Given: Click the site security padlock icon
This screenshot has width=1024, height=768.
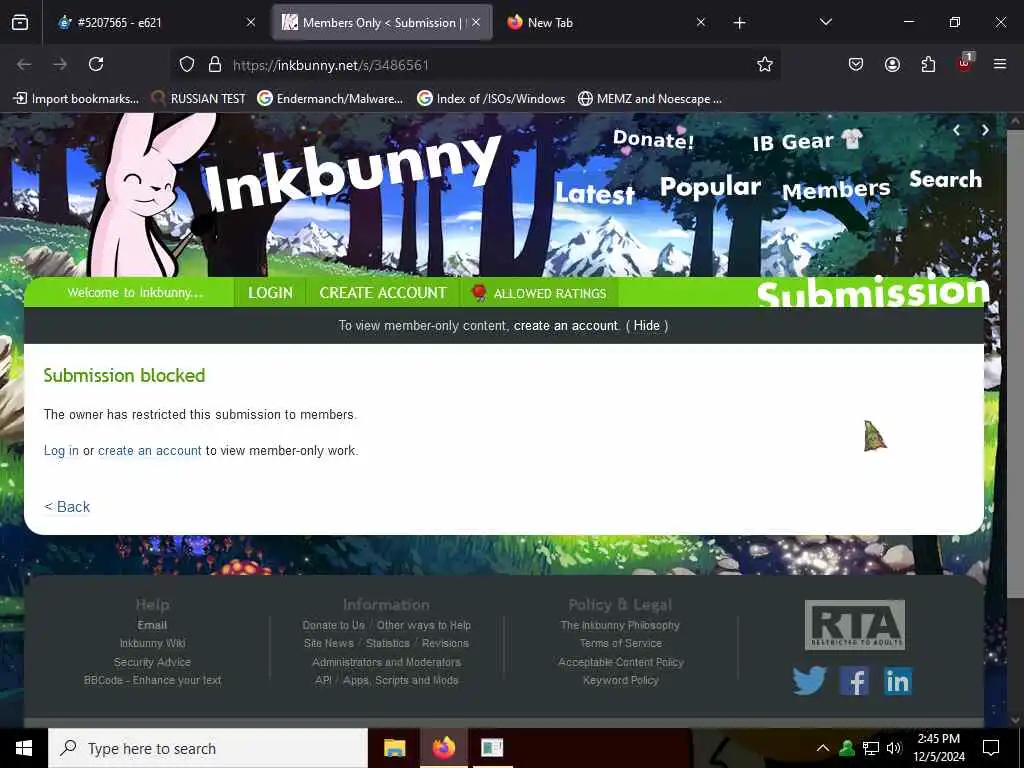Looking at the screenshot, I should point(215,65).
